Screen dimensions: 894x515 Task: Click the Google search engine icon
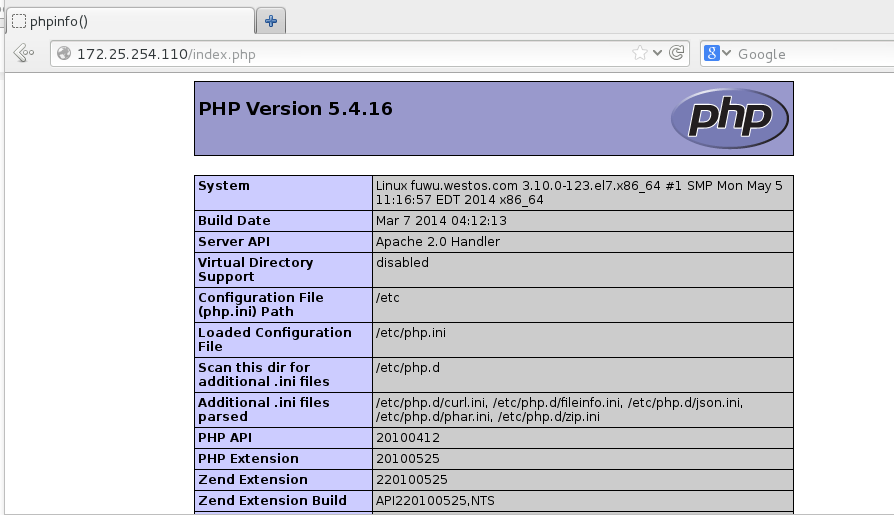point(712,53)
